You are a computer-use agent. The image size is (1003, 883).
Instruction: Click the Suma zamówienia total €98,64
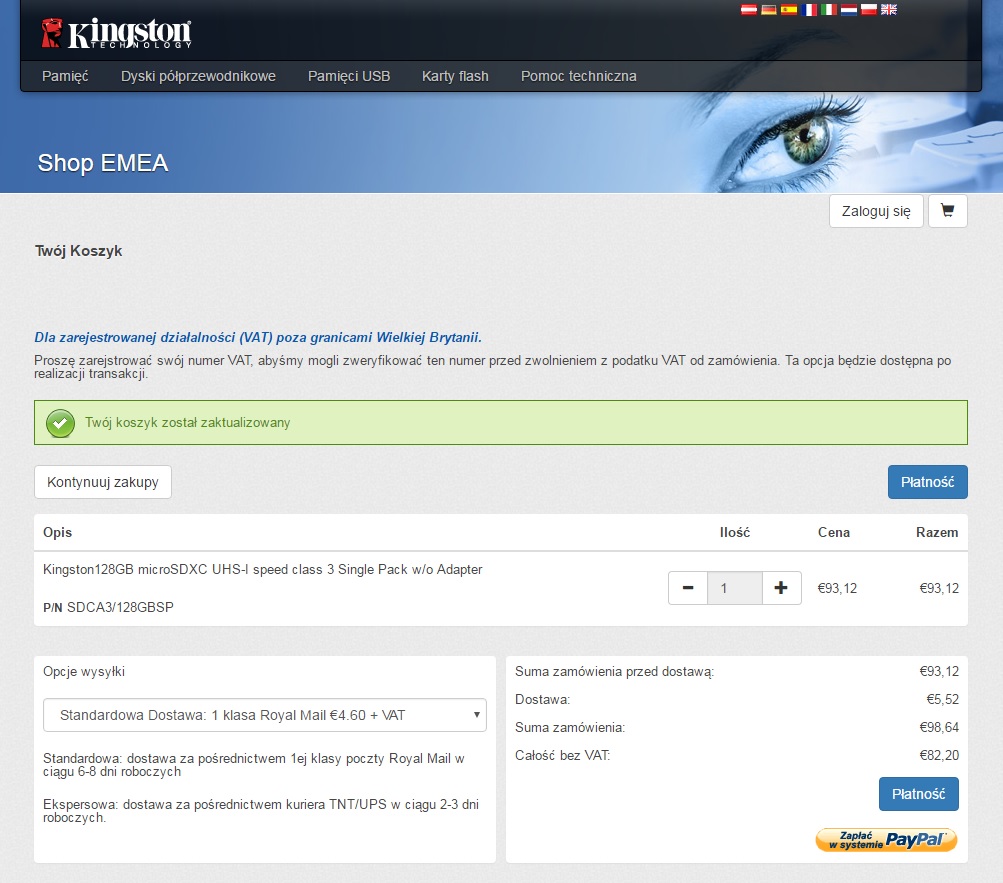coord(939,728)
